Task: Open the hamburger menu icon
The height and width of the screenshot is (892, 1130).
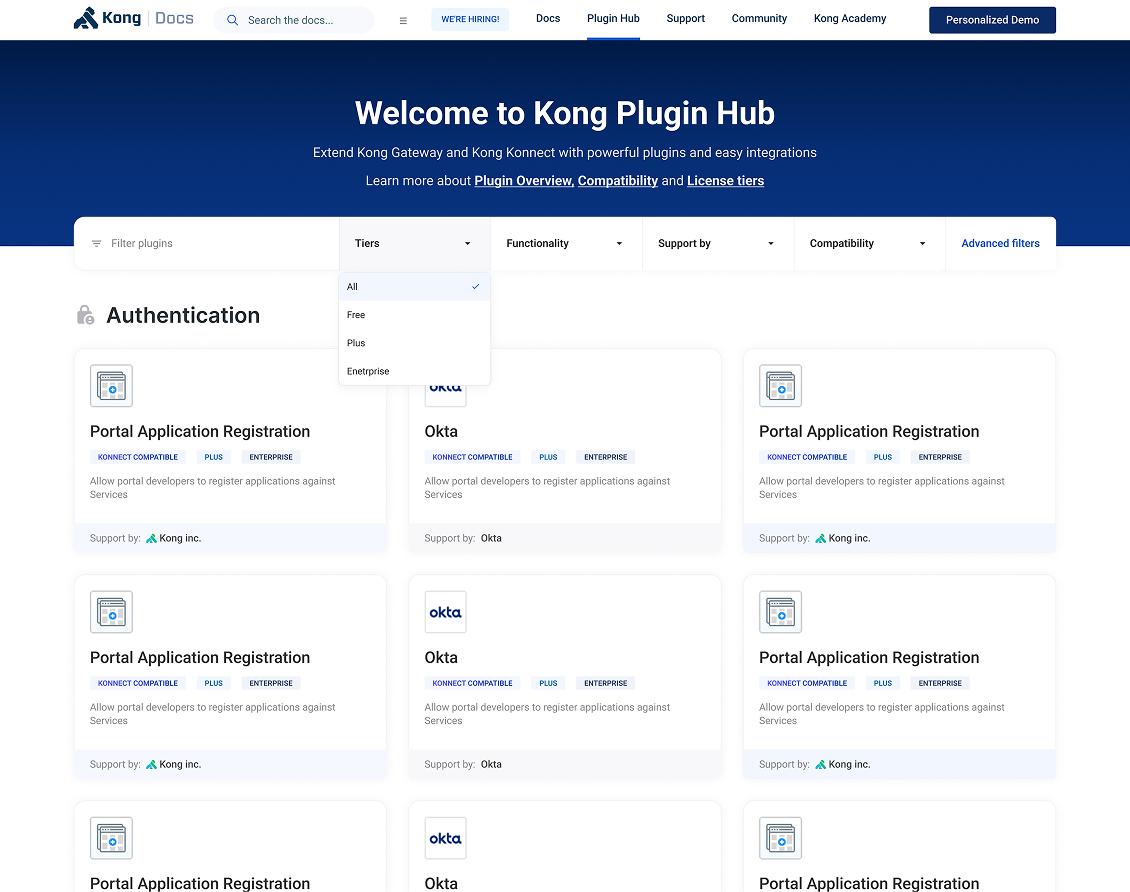Action: coord(403,19)
